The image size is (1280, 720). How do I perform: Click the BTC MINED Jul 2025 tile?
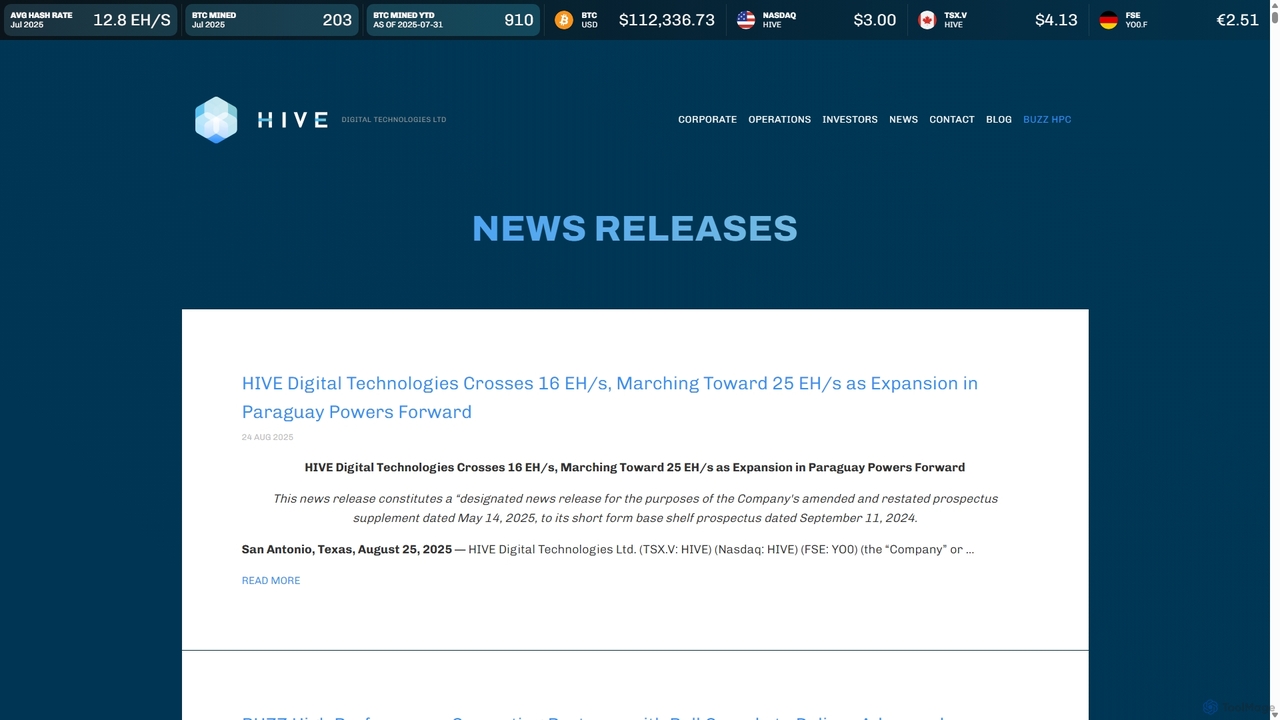(x=271, y=20)
